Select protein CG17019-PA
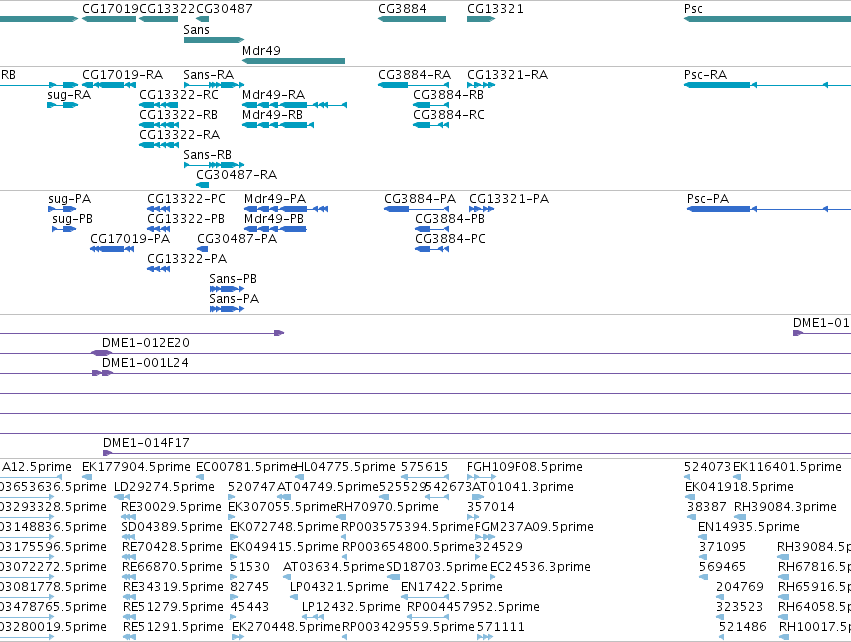Image resolution: width=851 pixels, height=642 pixels. point(130,239)
